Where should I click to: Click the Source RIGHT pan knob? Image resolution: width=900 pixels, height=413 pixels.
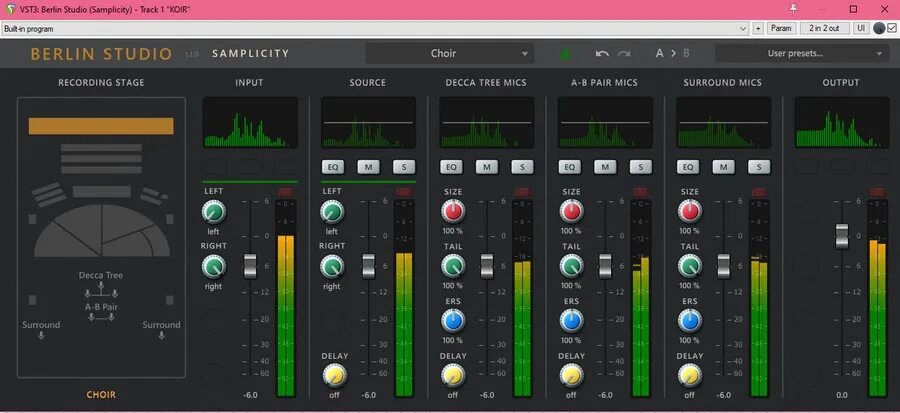332,267
